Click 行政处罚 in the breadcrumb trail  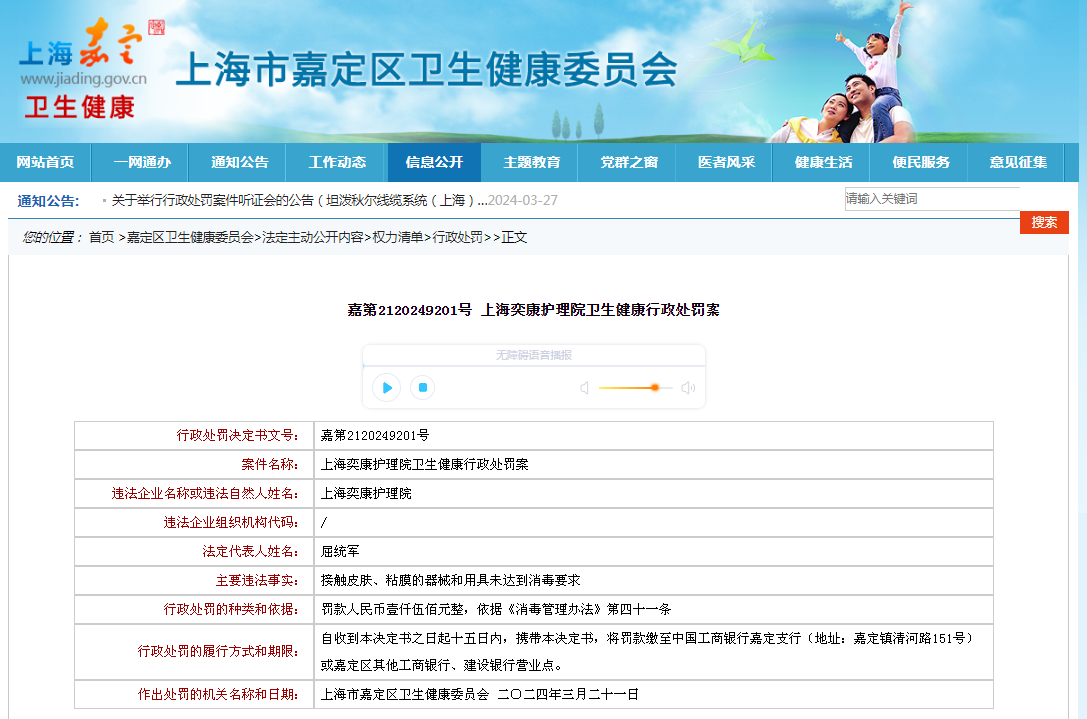tap(457, 237)
